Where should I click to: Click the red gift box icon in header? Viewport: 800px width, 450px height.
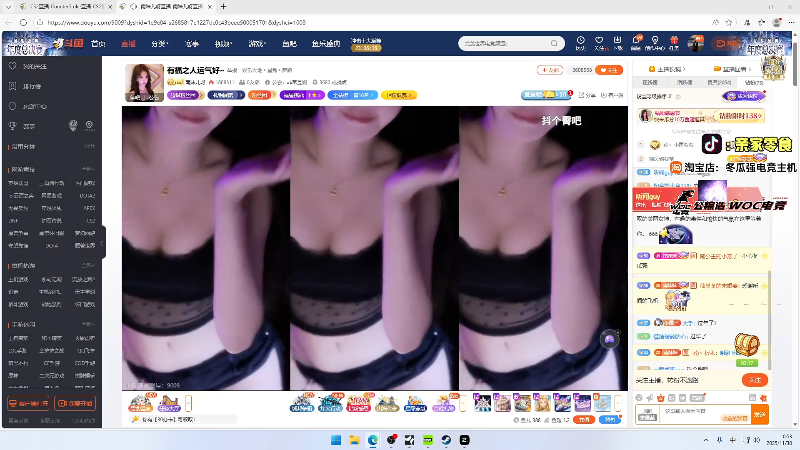[674, 43]
